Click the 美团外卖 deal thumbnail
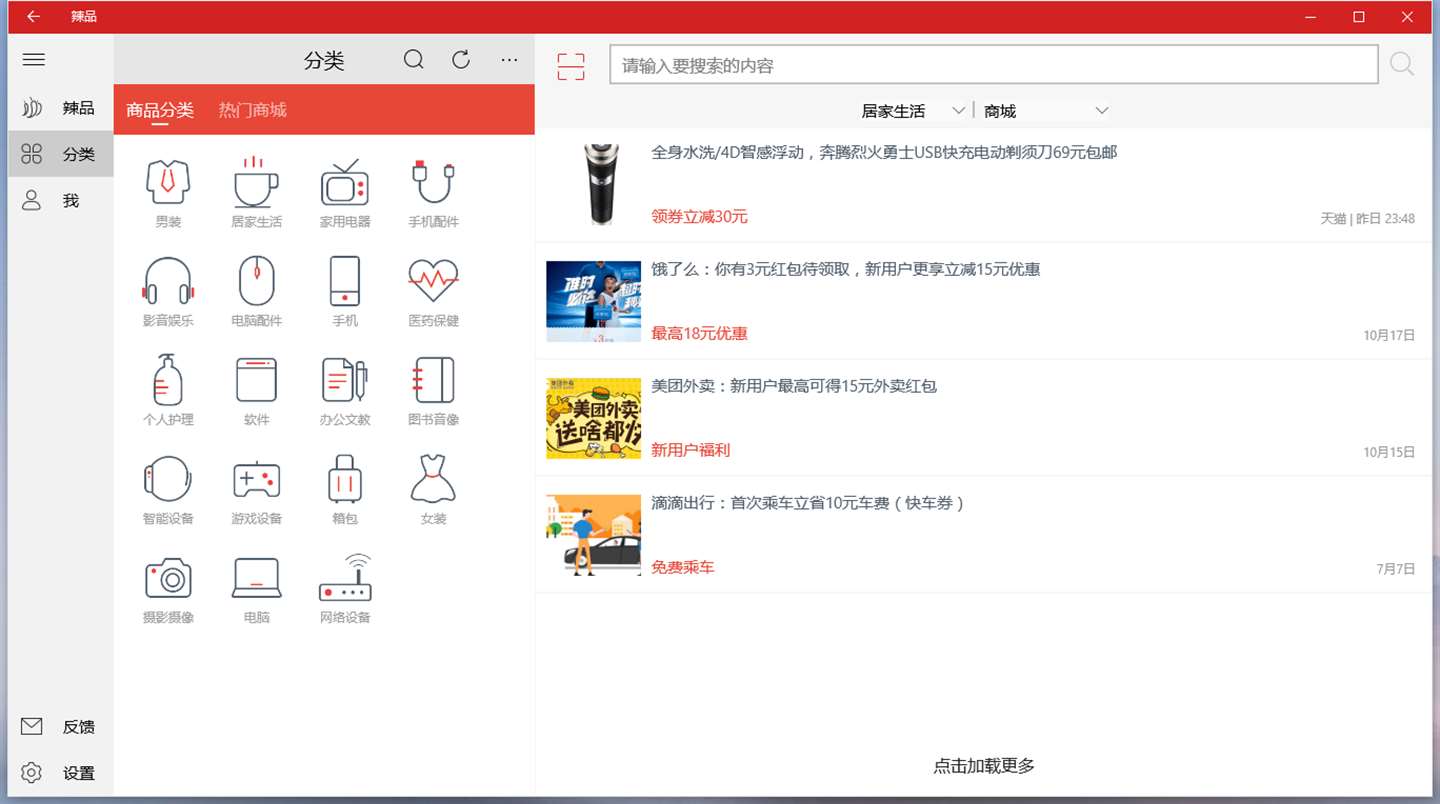 593,418
